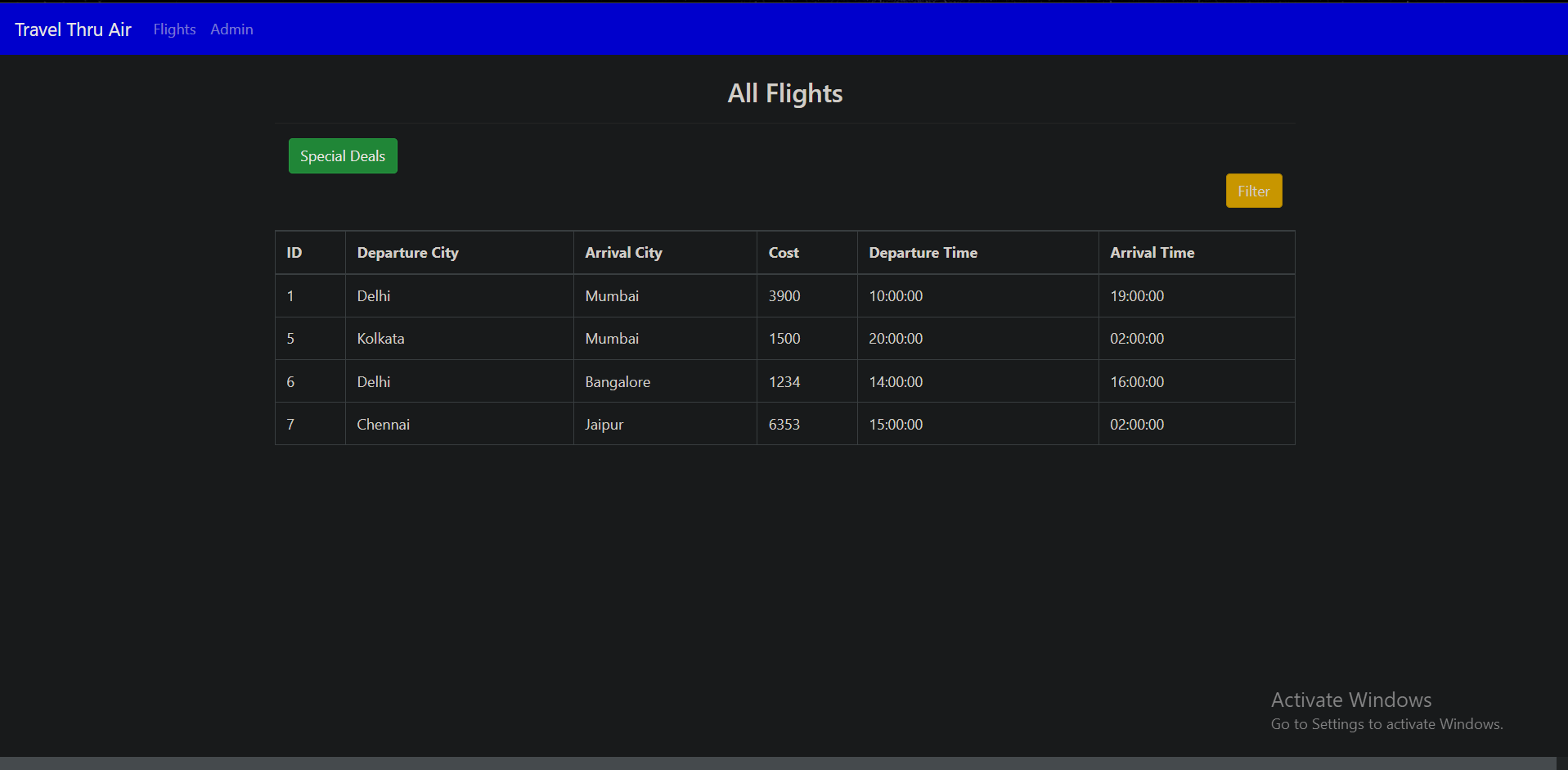Select the Arrival City column header

click(665, 253)
